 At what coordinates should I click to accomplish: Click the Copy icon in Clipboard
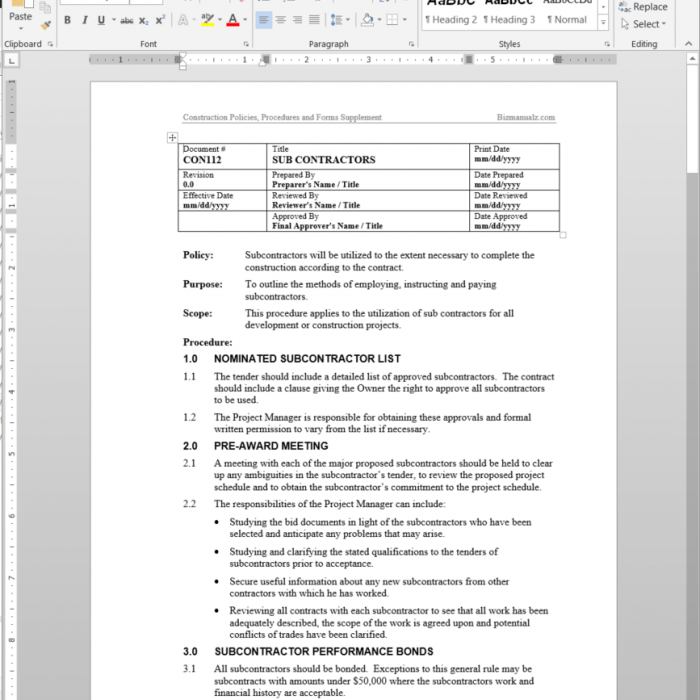45,7
